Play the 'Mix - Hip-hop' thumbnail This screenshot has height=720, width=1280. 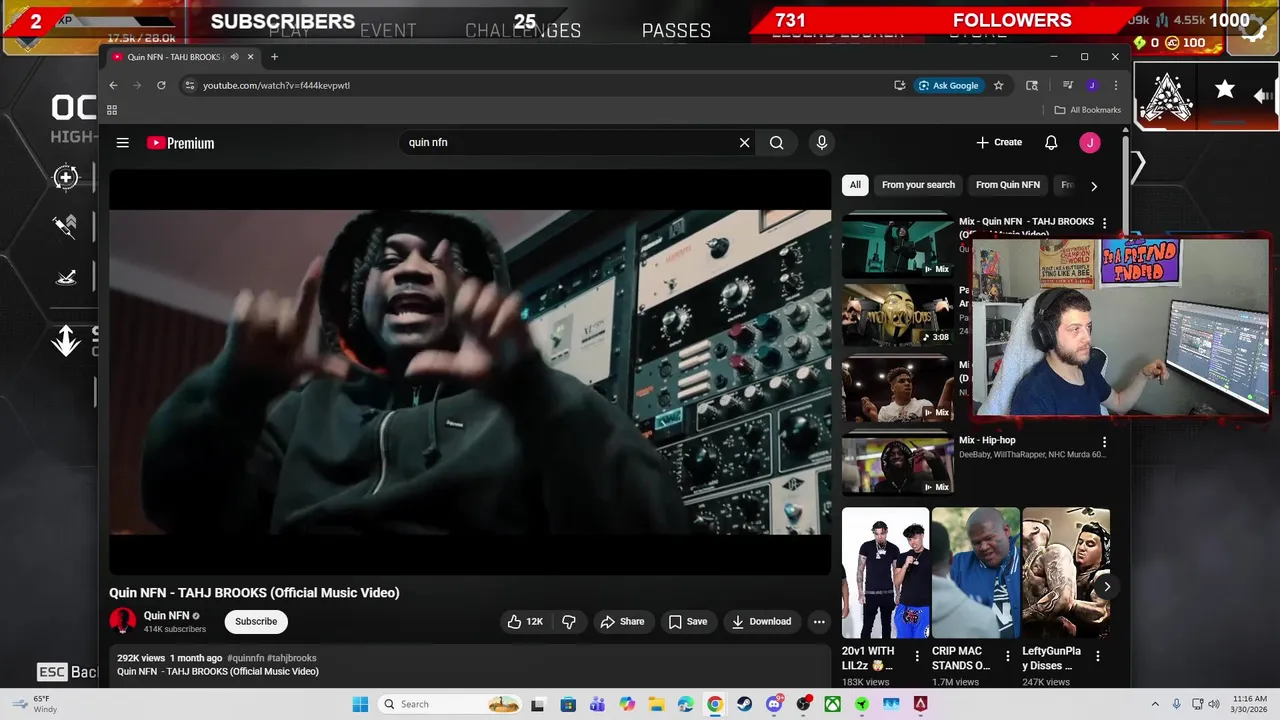(897, 464)
